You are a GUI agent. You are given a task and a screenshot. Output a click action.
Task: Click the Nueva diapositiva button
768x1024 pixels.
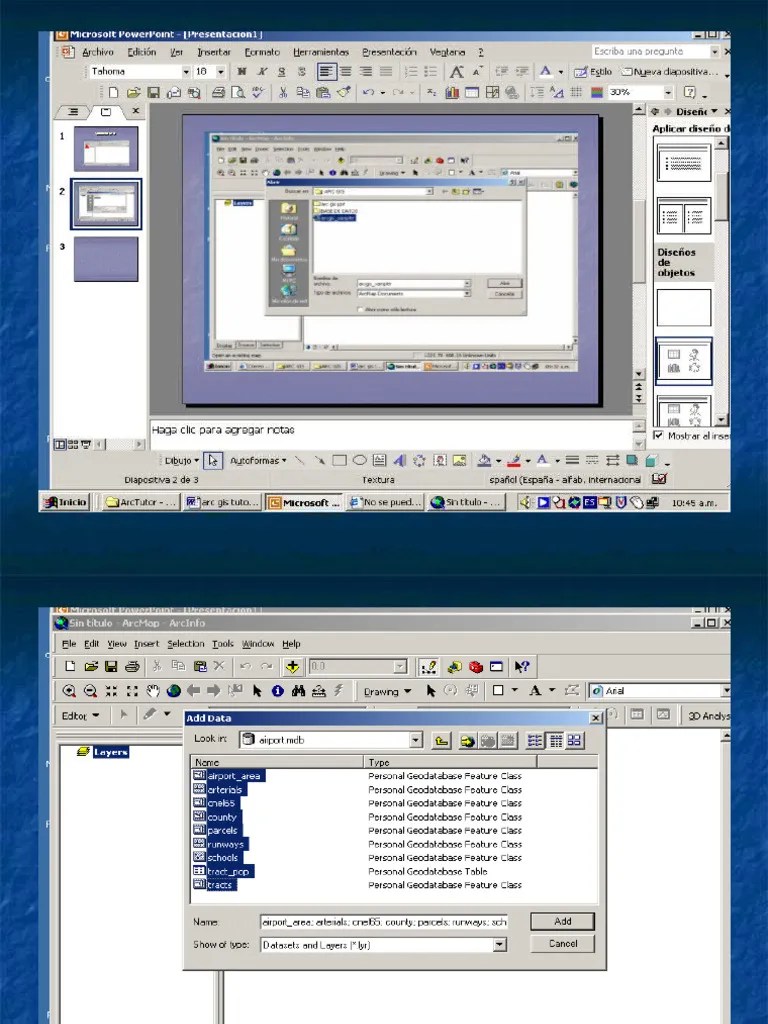coord(670,72)
